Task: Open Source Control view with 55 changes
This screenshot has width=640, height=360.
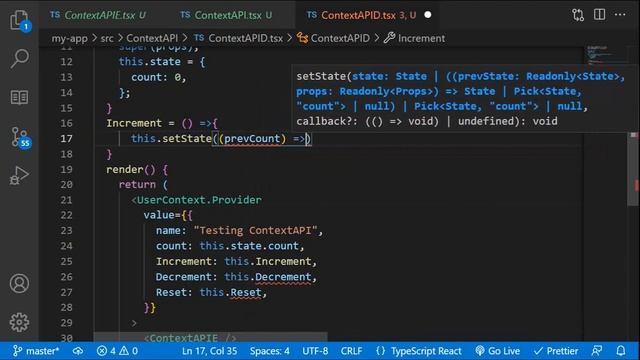Action: (19, 137)
